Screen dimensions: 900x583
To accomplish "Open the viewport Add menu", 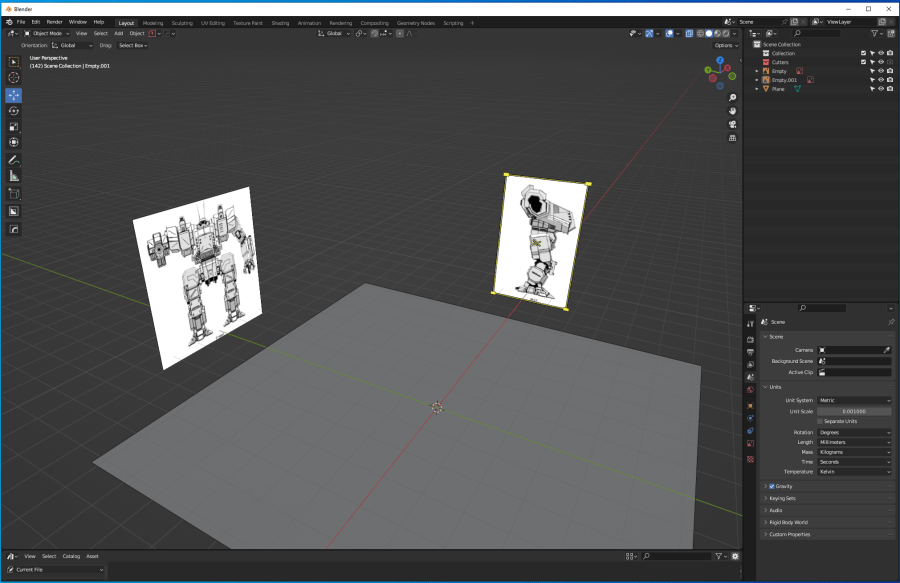I will tap(119, 33).
